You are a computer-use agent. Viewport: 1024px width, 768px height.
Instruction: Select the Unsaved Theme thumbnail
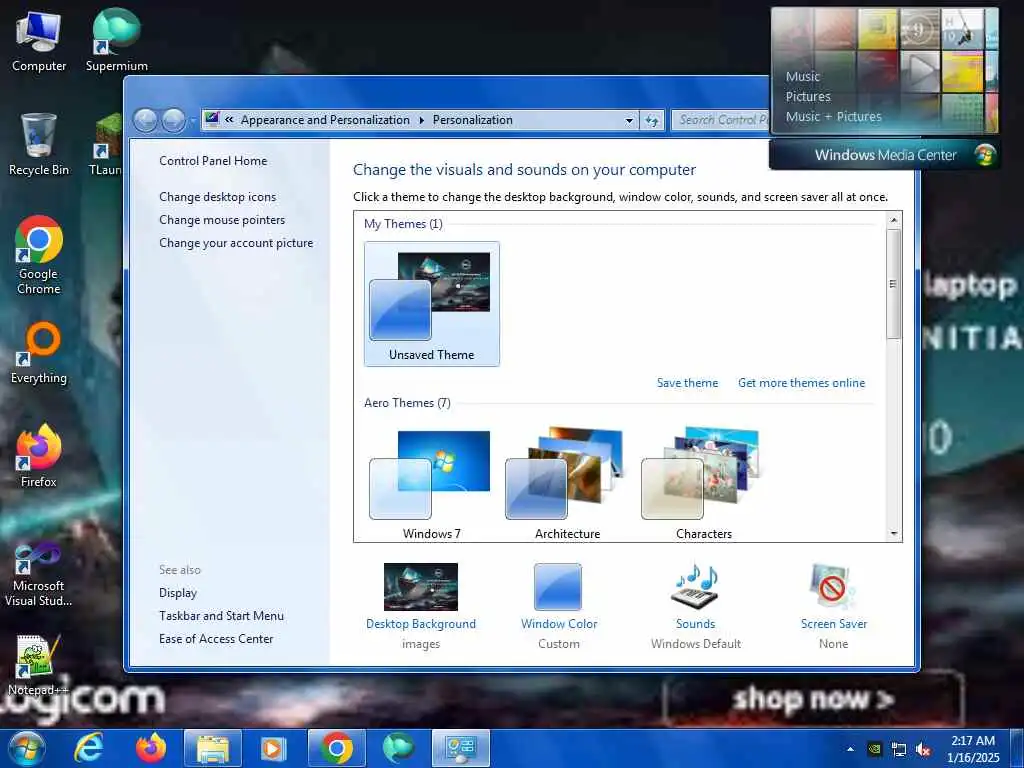point(432,304)
